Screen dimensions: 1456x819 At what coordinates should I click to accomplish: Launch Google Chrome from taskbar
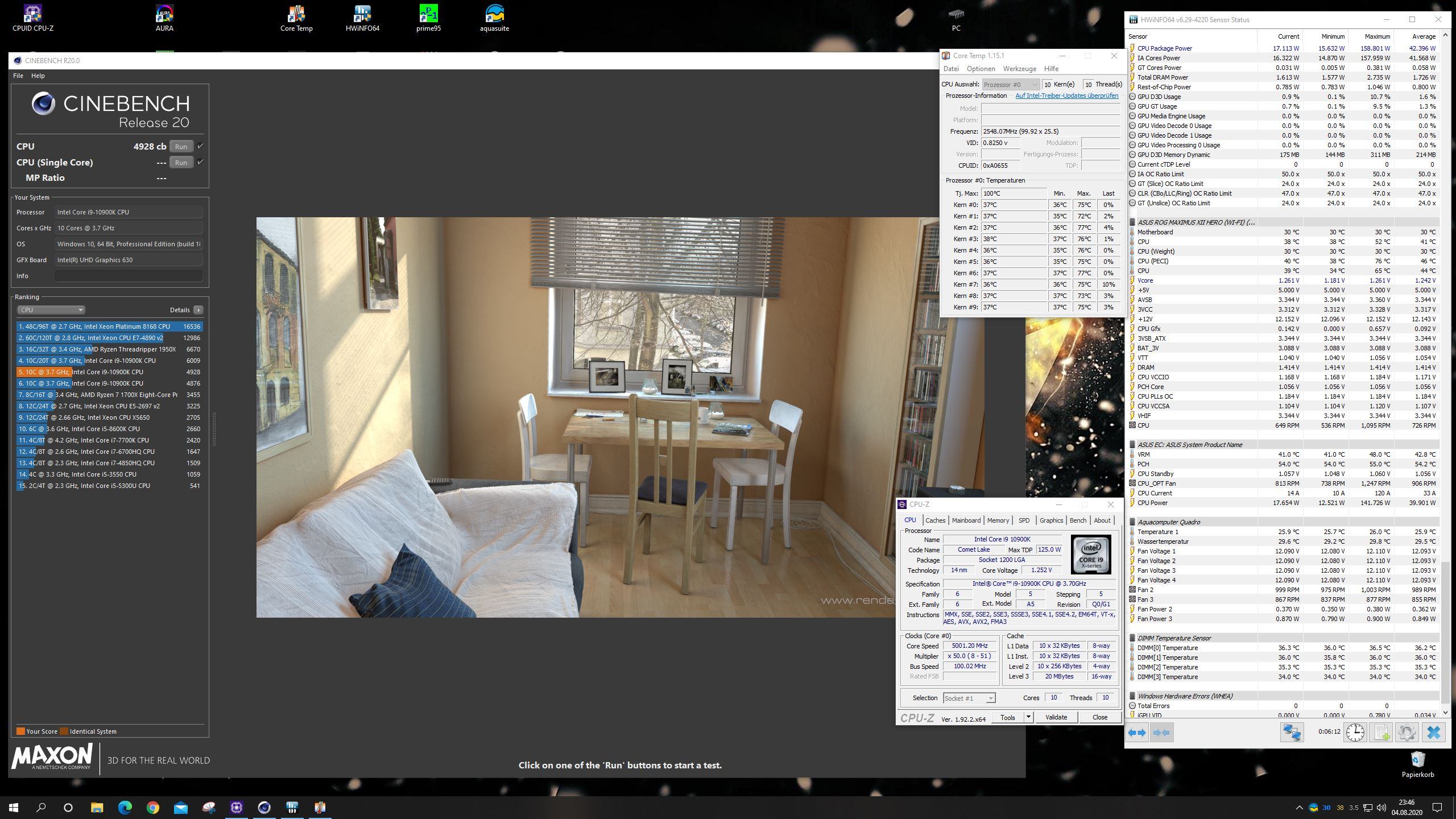click(152, 807)
